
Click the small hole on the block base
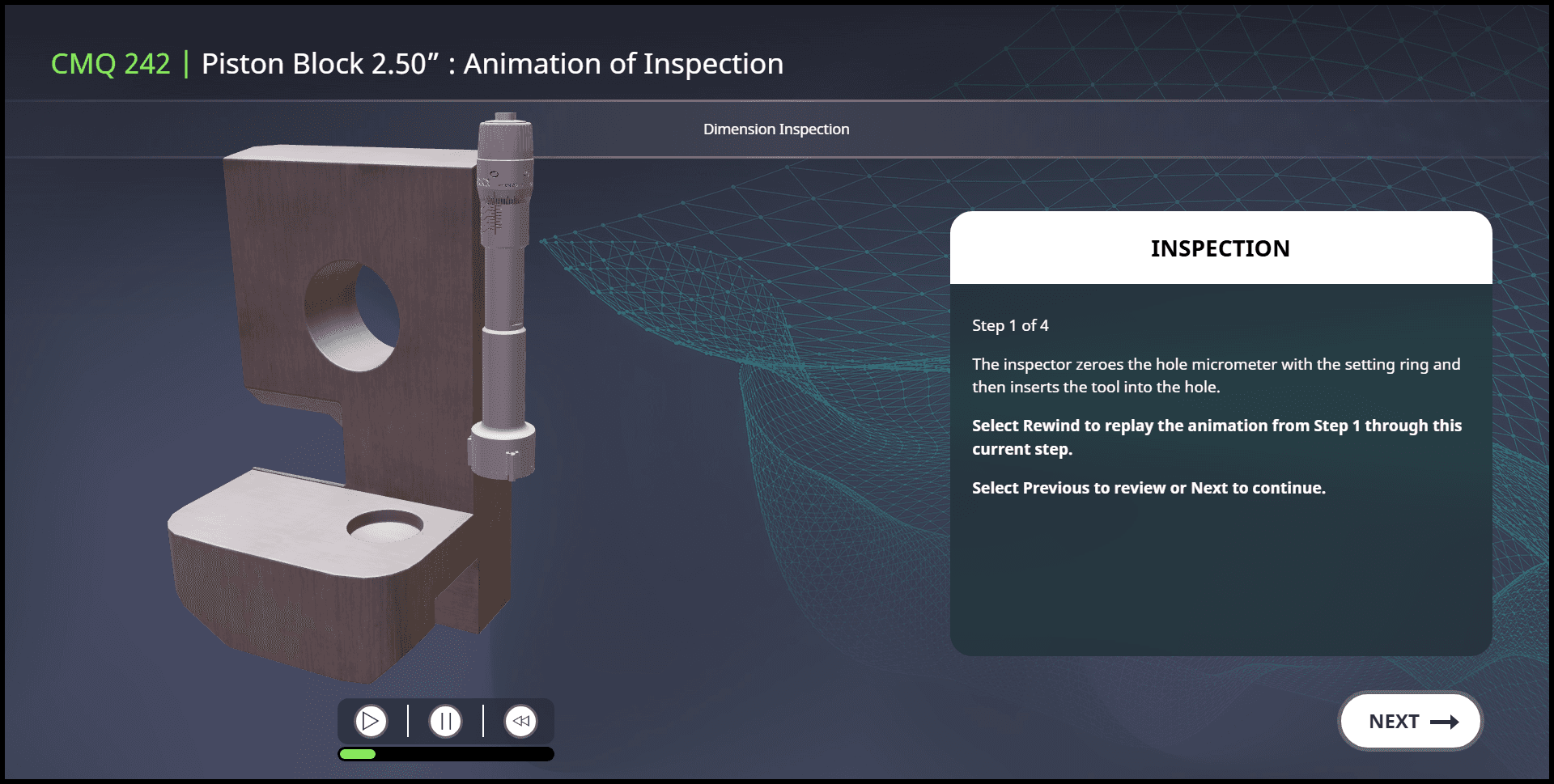pos(384,526)
